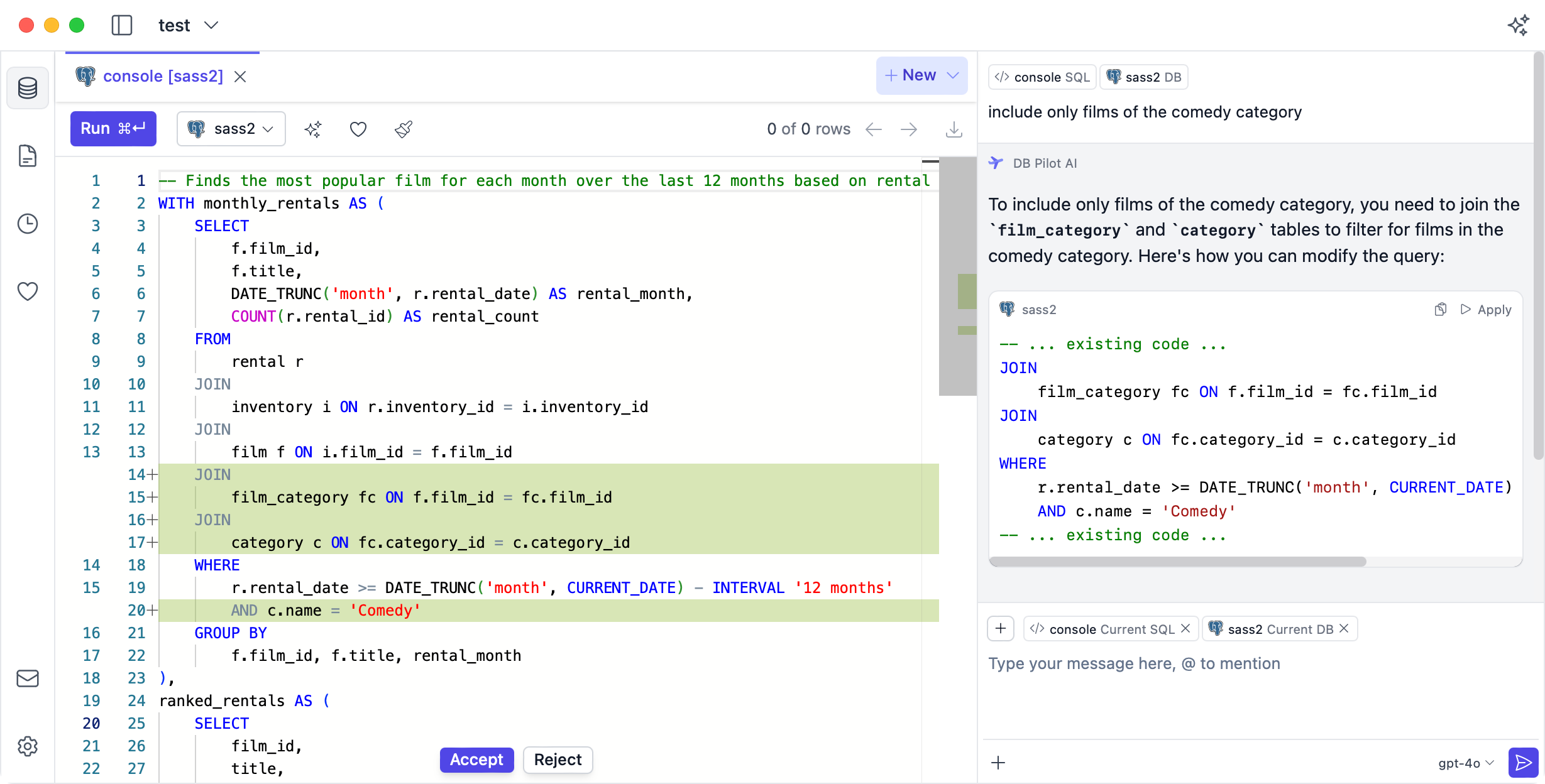The height and width of the screenshot is (784, 1545).
Task: Open the documents sidebar icon
Action: click(x=28, y=156)
